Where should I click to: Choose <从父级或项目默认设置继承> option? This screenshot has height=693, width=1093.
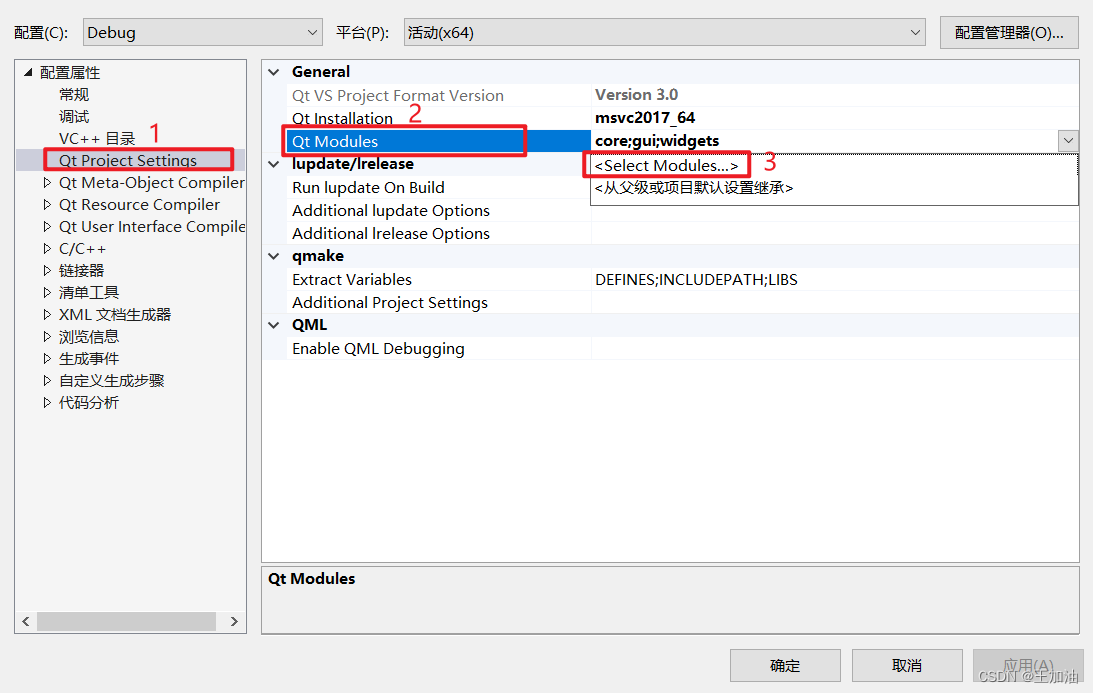694,188
